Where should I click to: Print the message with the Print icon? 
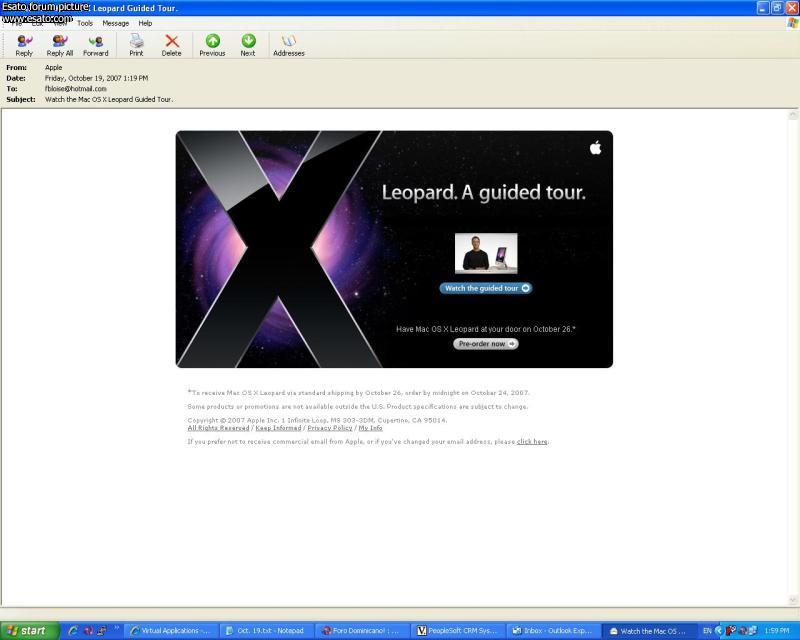(x=136, y=45)
